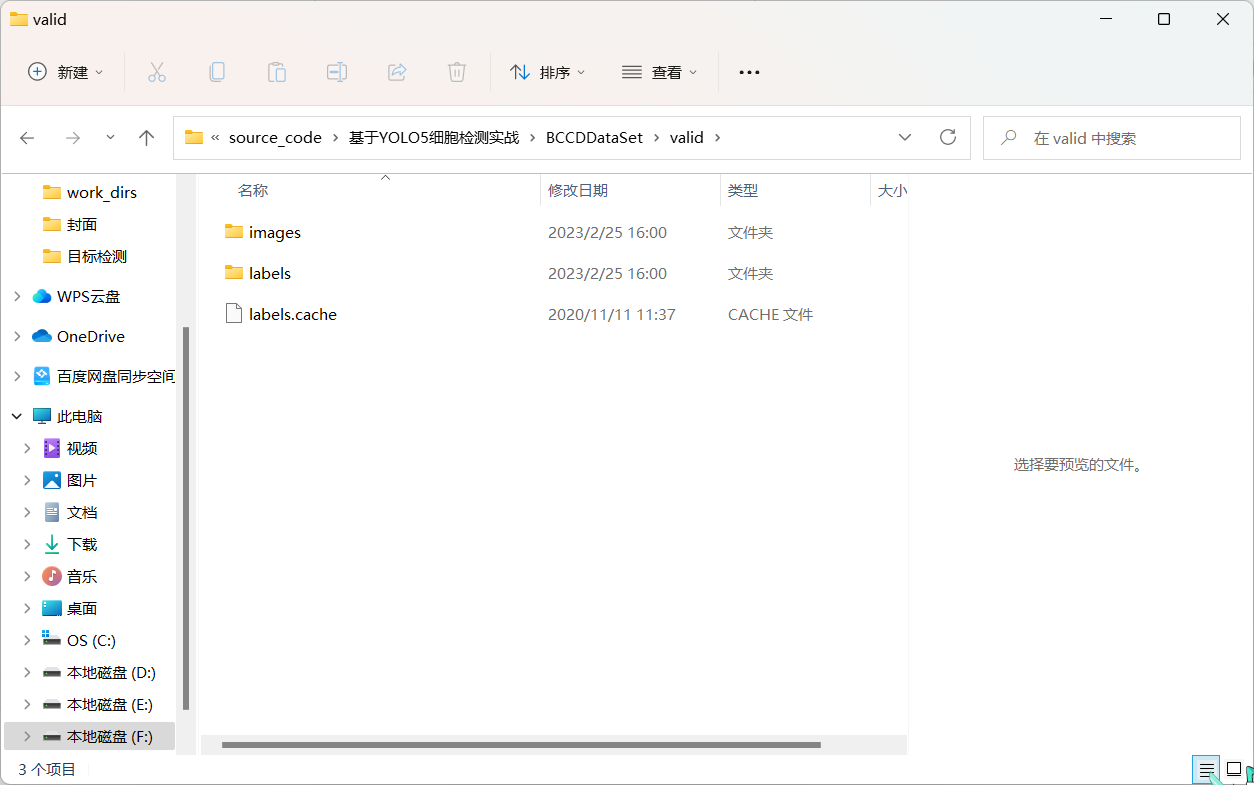Image resolution: width=1254 pixels, height=785 pixels.
Task: Expand chevron after valid in address bar
Action: point(717,138)
